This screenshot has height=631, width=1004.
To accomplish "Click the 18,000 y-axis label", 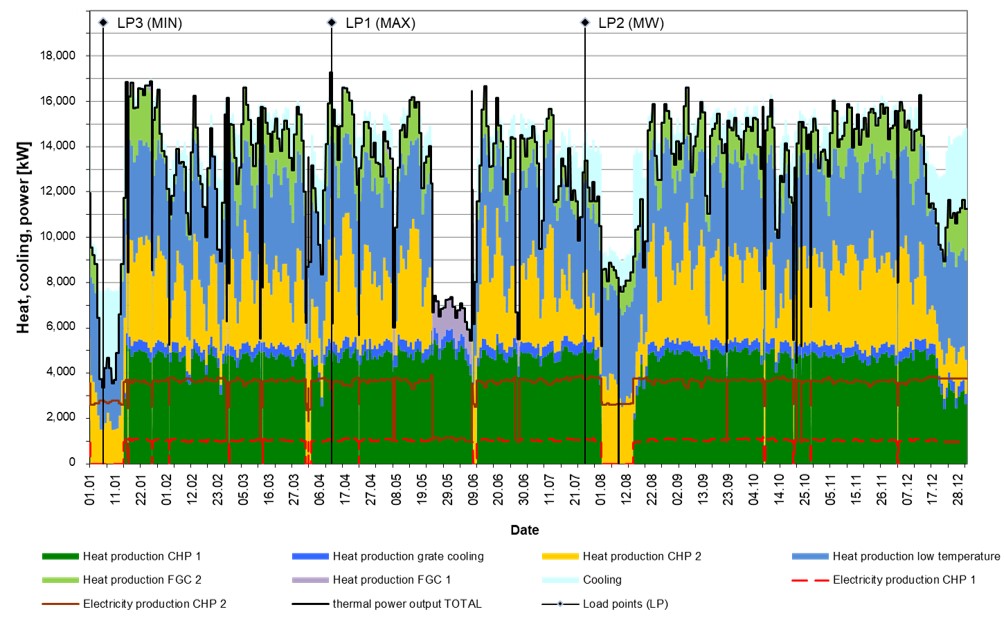I will click(x=58, y=56).
